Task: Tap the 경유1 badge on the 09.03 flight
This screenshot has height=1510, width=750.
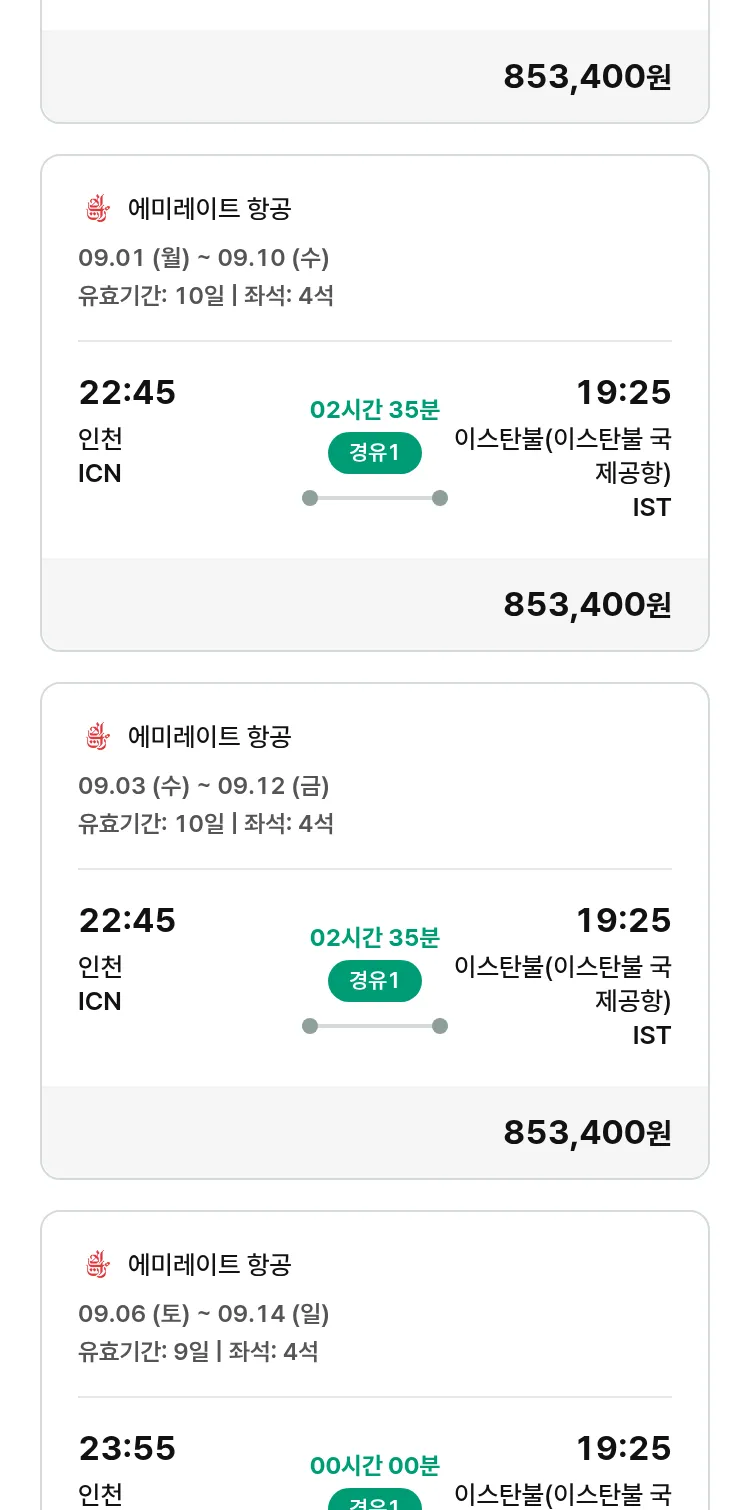Action: point(375,981)
